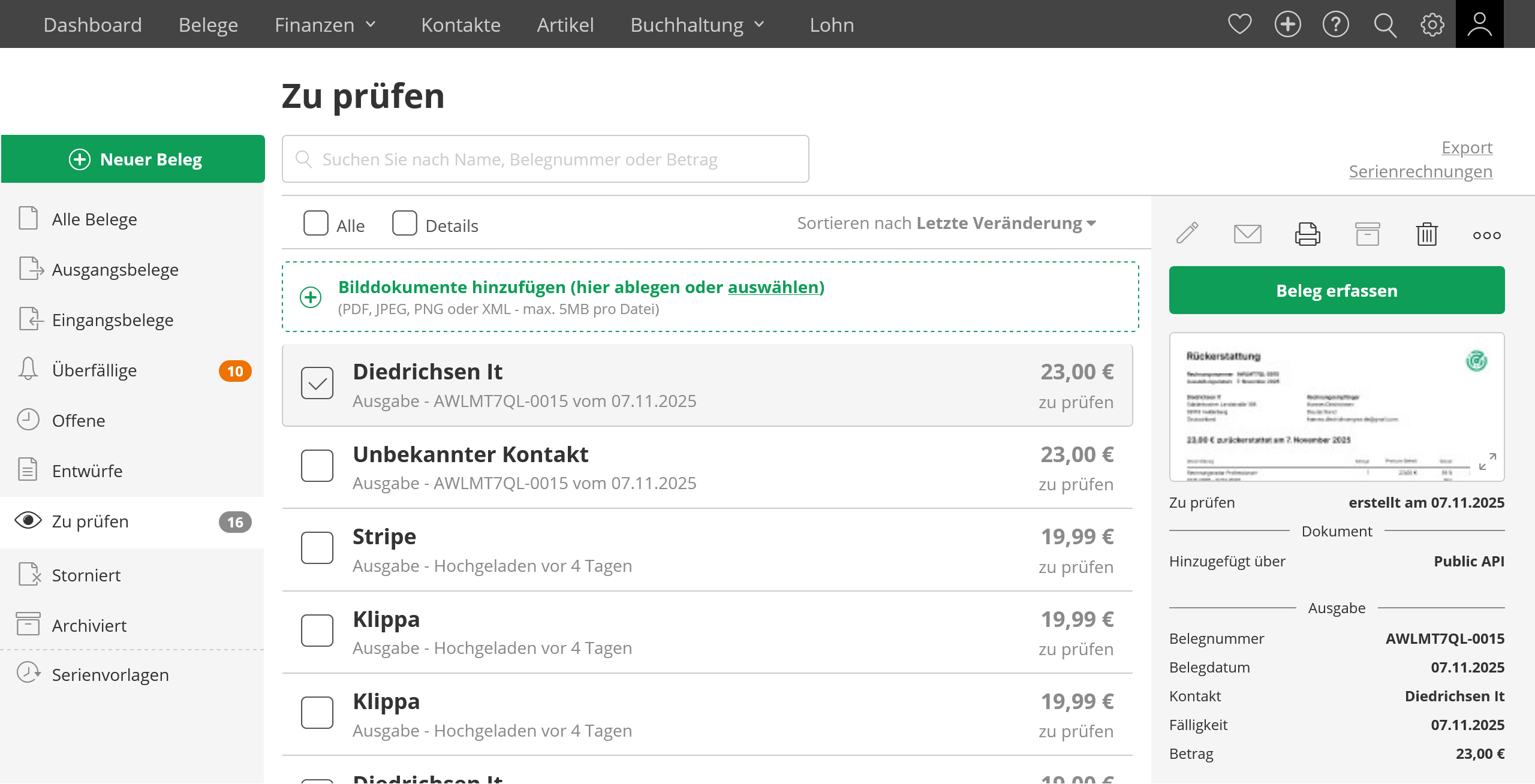The height and width of the screenshot is (784, 1535).
Task: Open the three-dots more options
Action: pyautogui.click(x=1487, y=235)
